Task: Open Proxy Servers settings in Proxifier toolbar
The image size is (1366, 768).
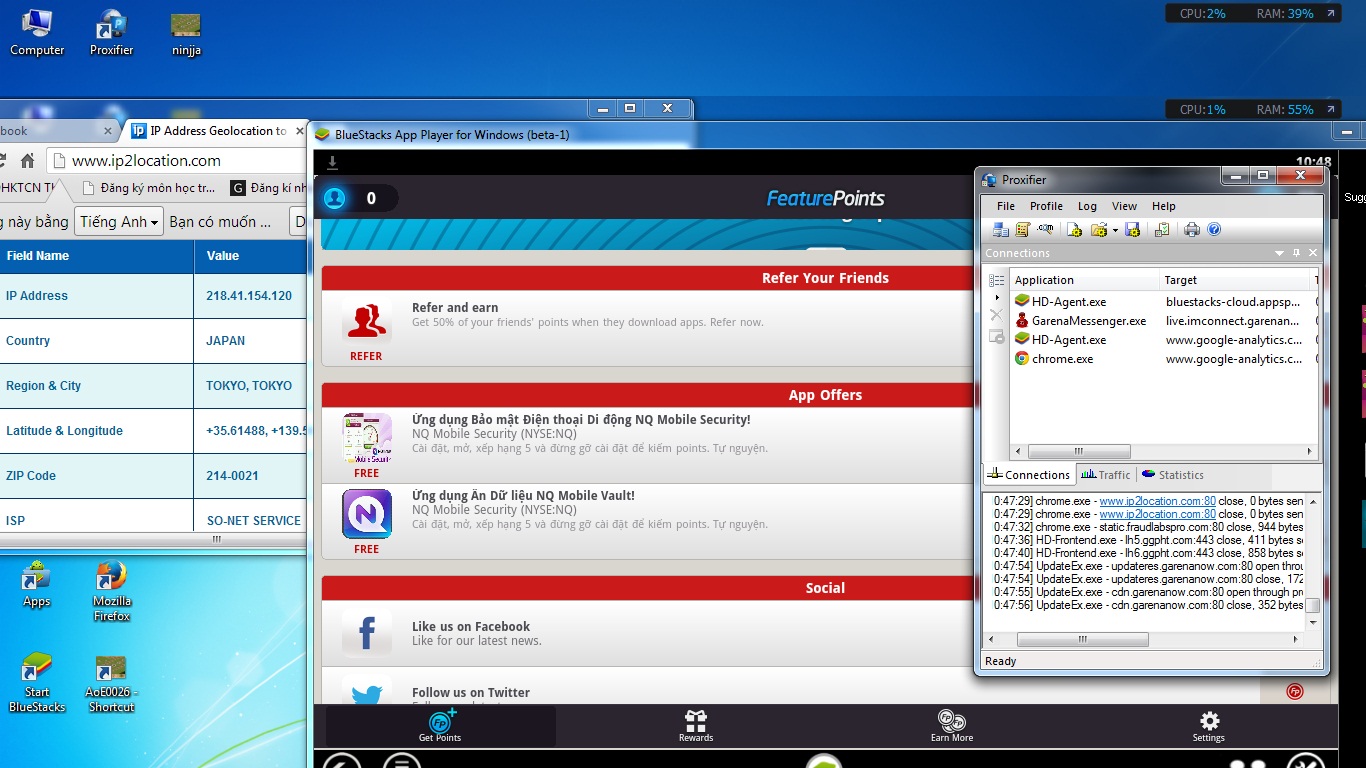Action: tap(1000, 230)
